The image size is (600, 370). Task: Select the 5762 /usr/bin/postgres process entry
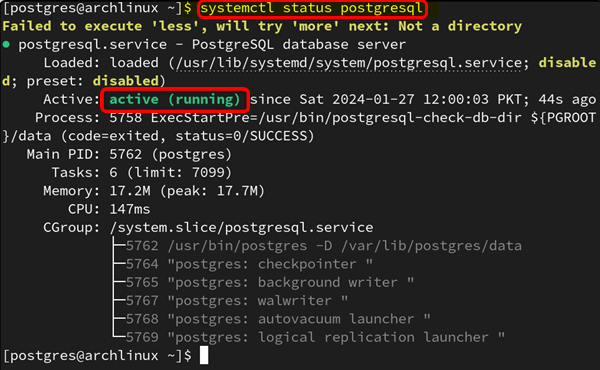click(x=324, y=246)
